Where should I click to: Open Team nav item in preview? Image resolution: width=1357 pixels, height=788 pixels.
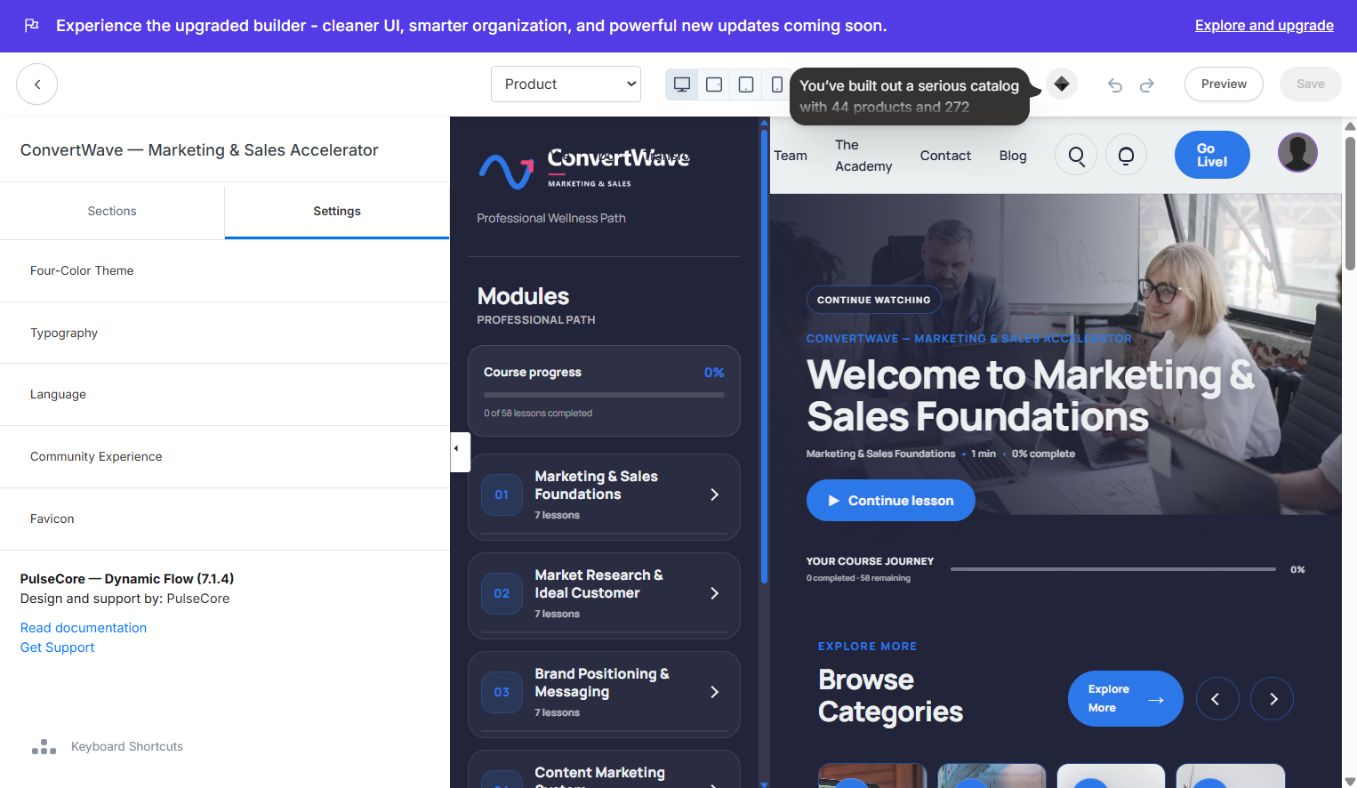coord(790,155)
